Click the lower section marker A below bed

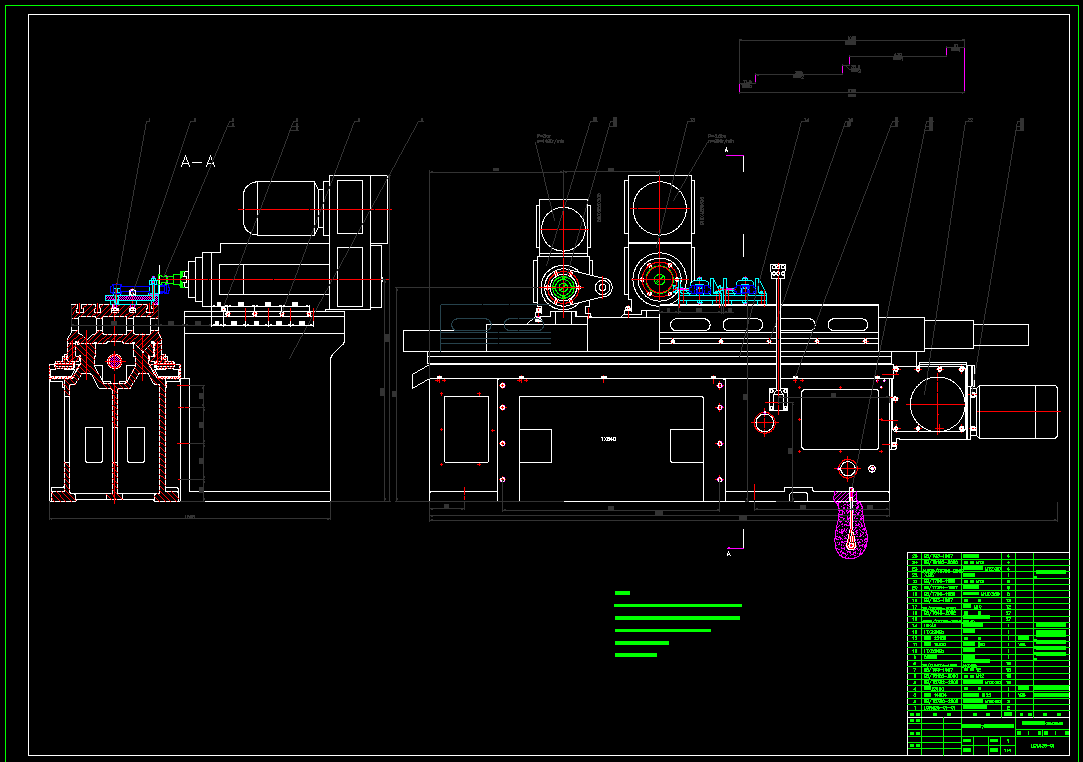coord(728,552)
